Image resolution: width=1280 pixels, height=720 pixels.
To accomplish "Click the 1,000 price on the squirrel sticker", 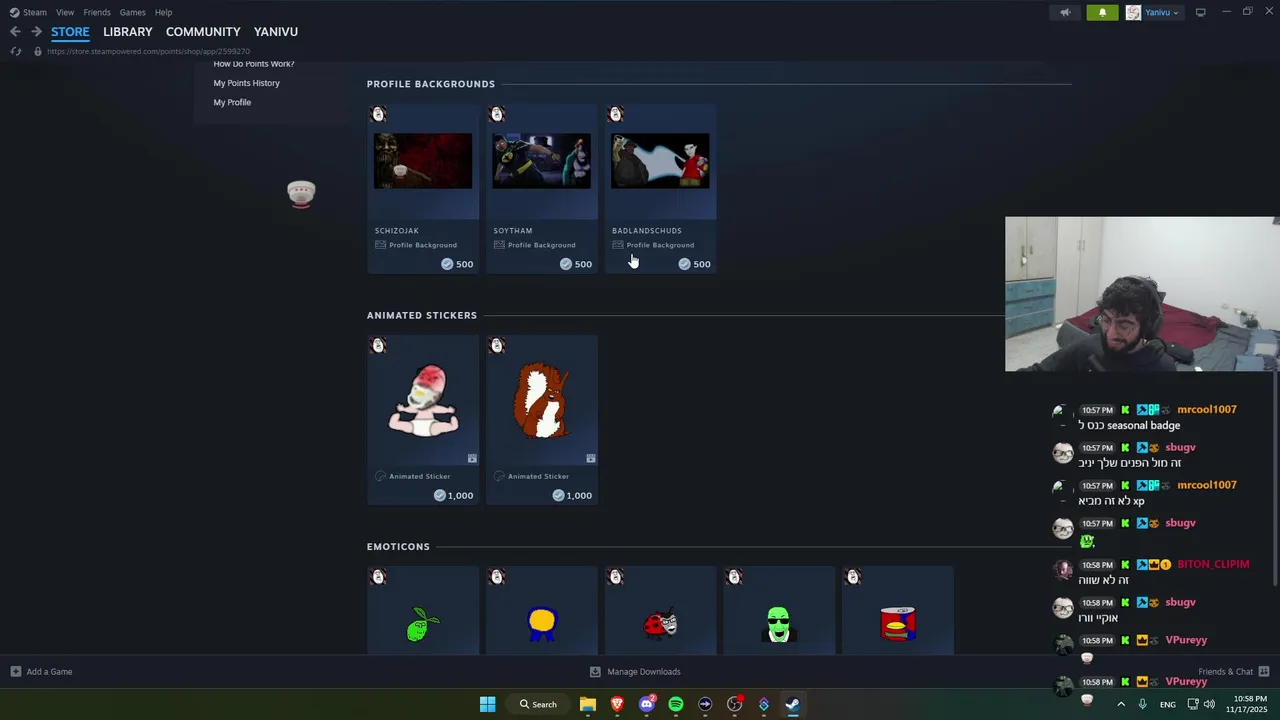I will [x=572, y=495].
